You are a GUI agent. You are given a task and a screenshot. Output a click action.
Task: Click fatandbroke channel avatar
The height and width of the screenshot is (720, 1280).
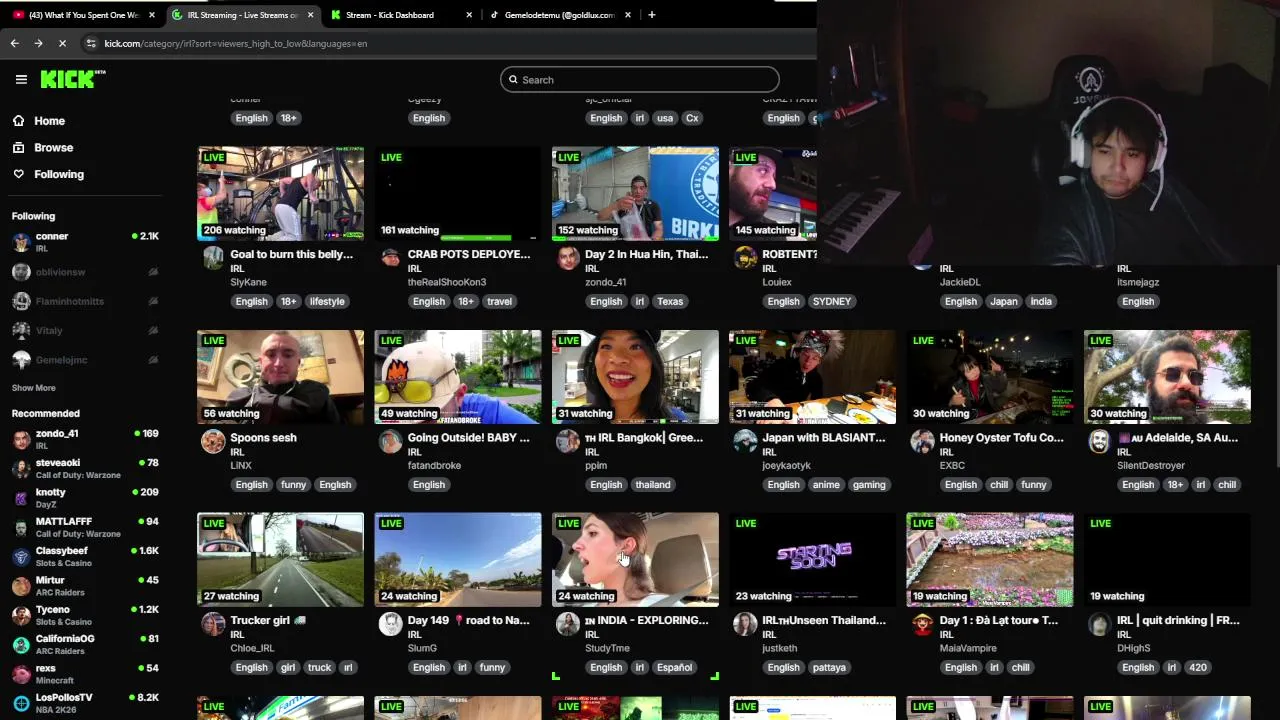(390, 441)
